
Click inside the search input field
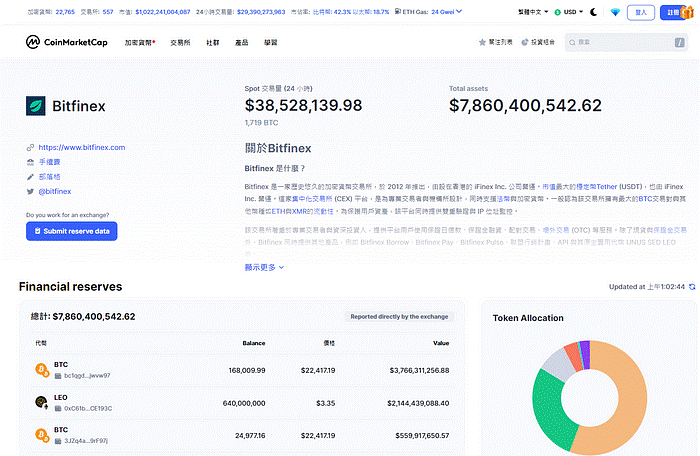click(625, 42)
